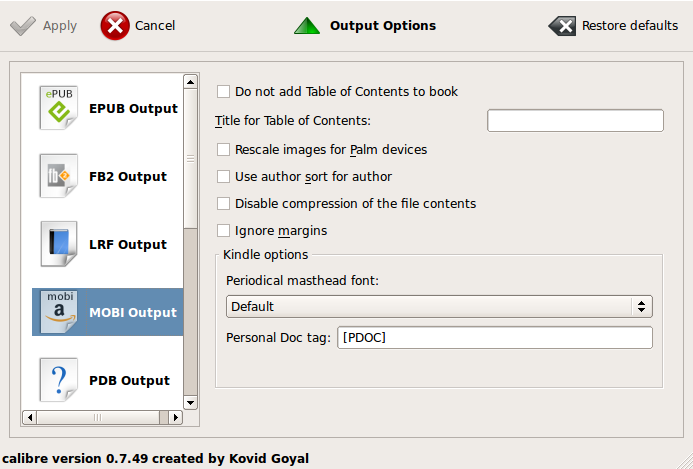Screen dimensions: 693x469
Task: Click the Personal Doc tag field
Action: (x=495, y=338)
